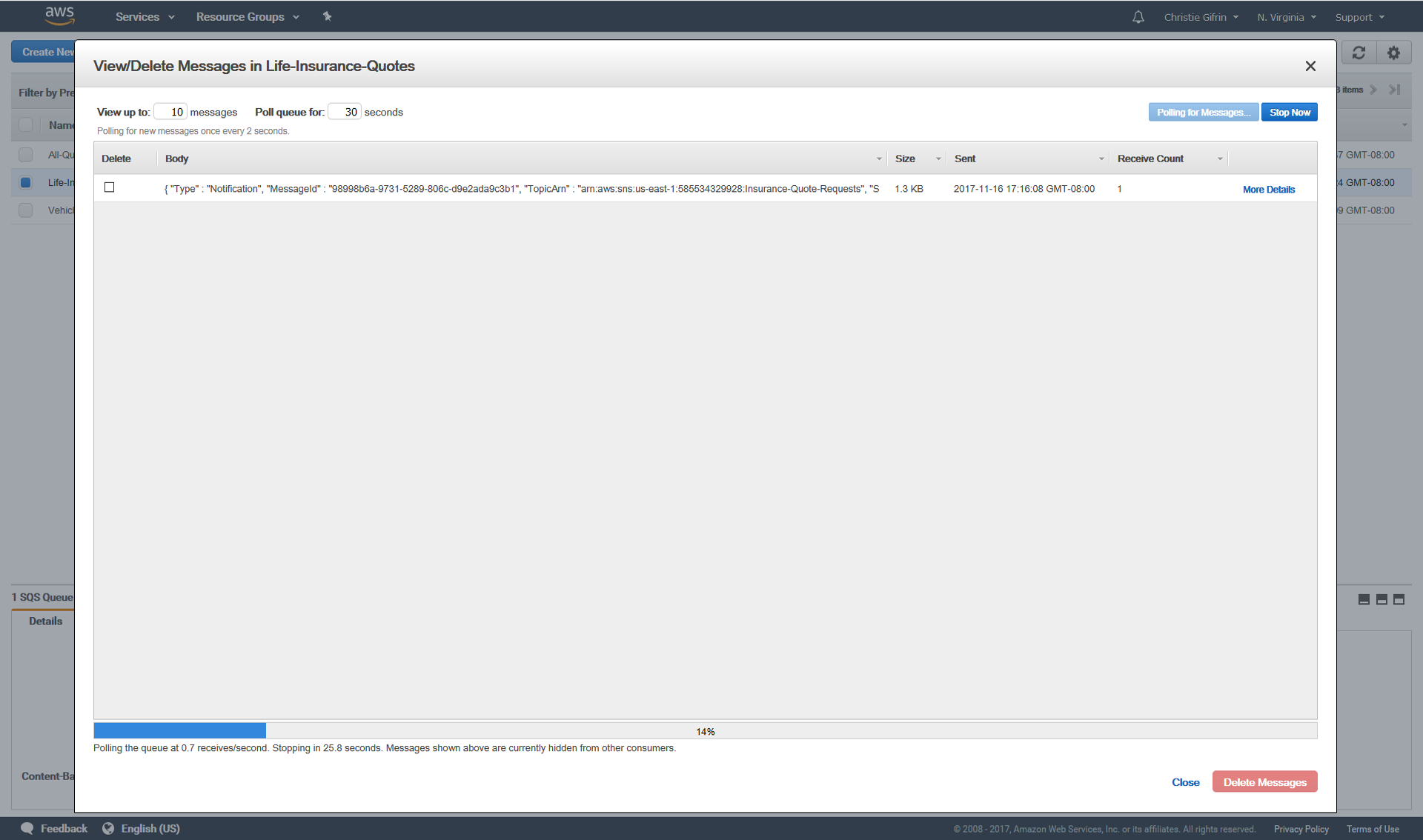Open the notifications bell icon
The height and width of the screenshot is (840, 1423).
click(x=1138, y=17)
